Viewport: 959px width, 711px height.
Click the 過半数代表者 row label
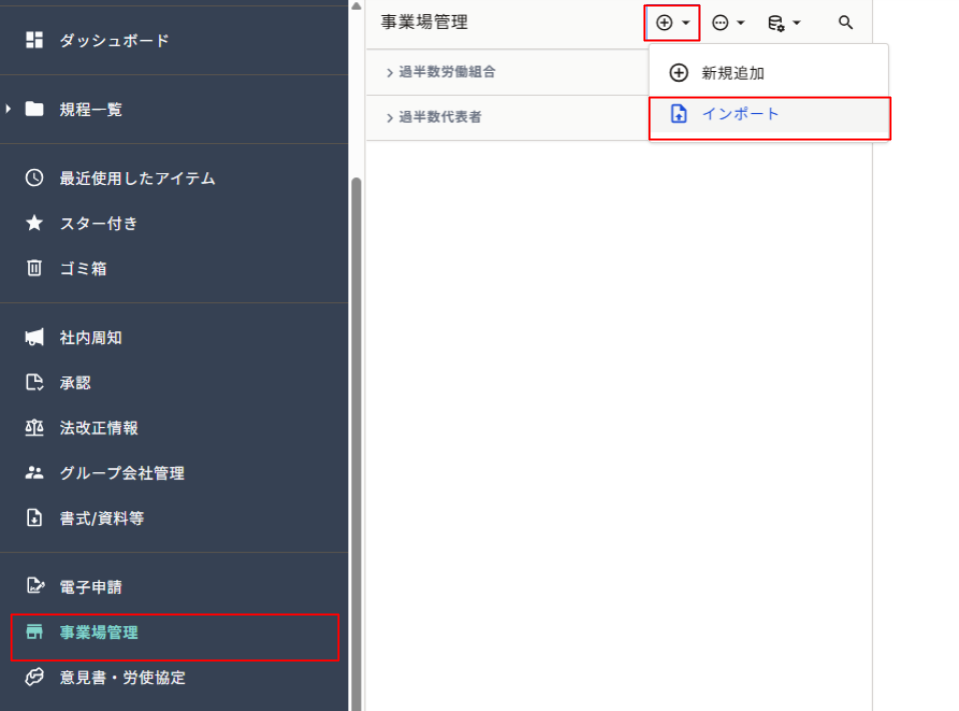[x=440, y=117]
